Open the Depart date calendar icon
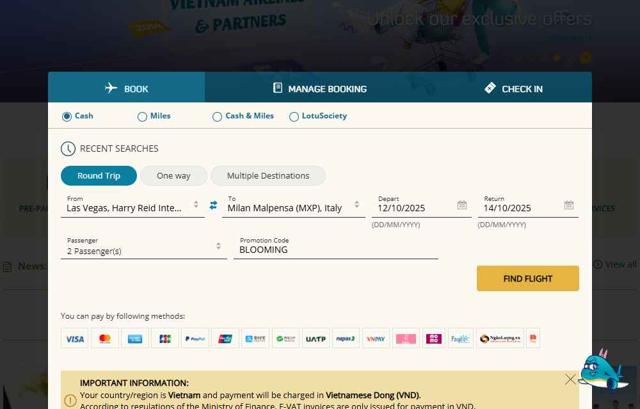Viewport: 640px width, 409px height. [462, 205]
